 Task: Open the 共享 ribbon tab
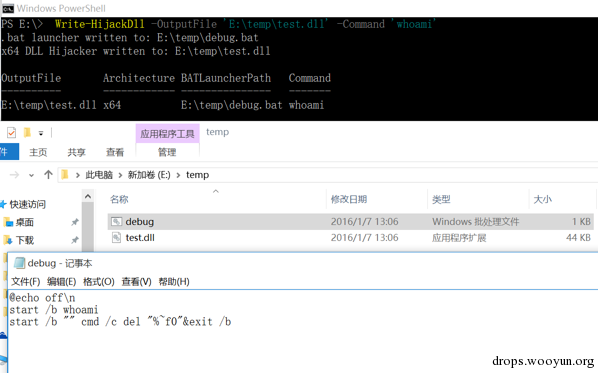[x=76, y=152]
